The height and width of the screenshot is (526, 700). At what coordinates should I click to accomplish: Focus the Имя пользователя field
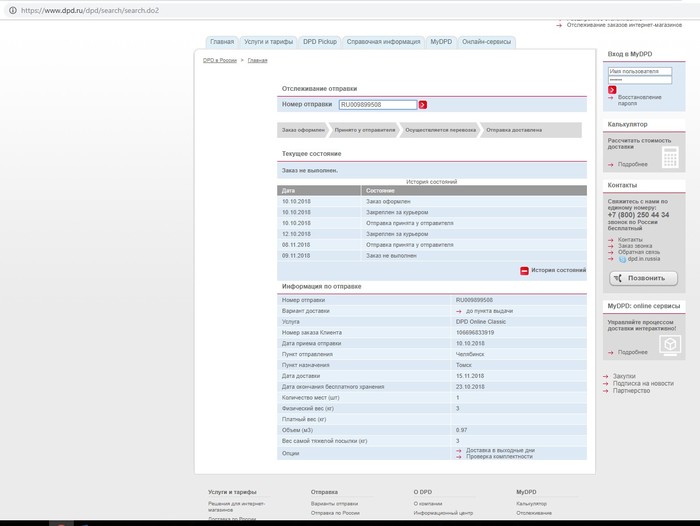(640, 71)
